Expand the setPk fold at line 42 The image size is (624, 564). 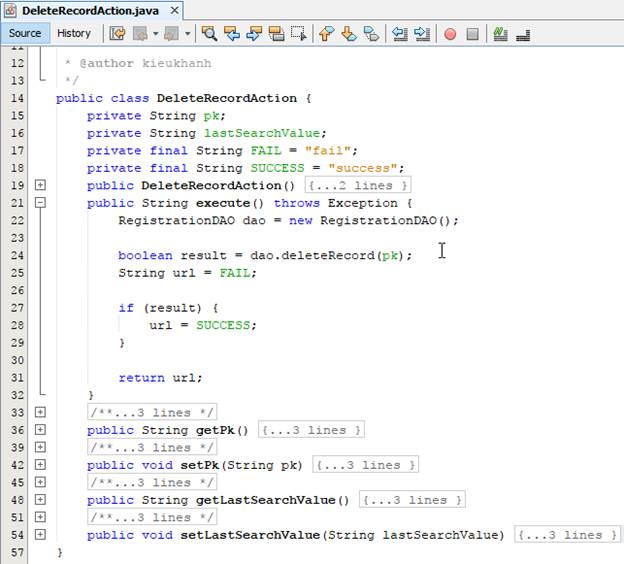point(40,464)
